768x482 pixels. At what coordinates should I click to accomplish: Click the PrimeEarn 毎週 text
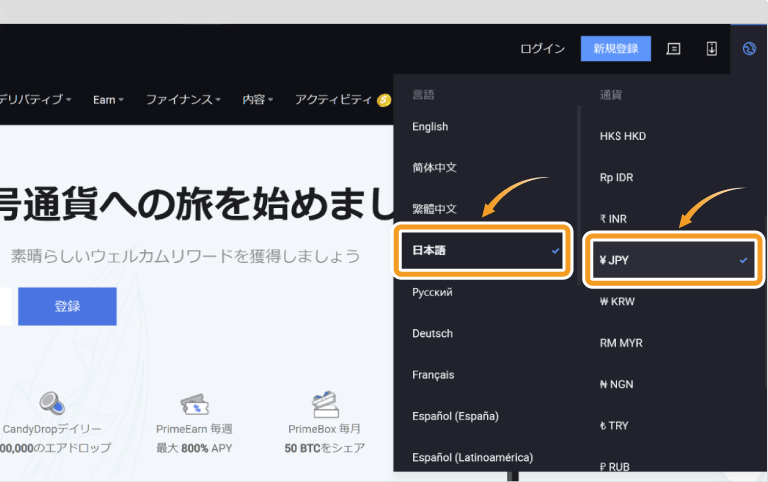tap(194, 429)
